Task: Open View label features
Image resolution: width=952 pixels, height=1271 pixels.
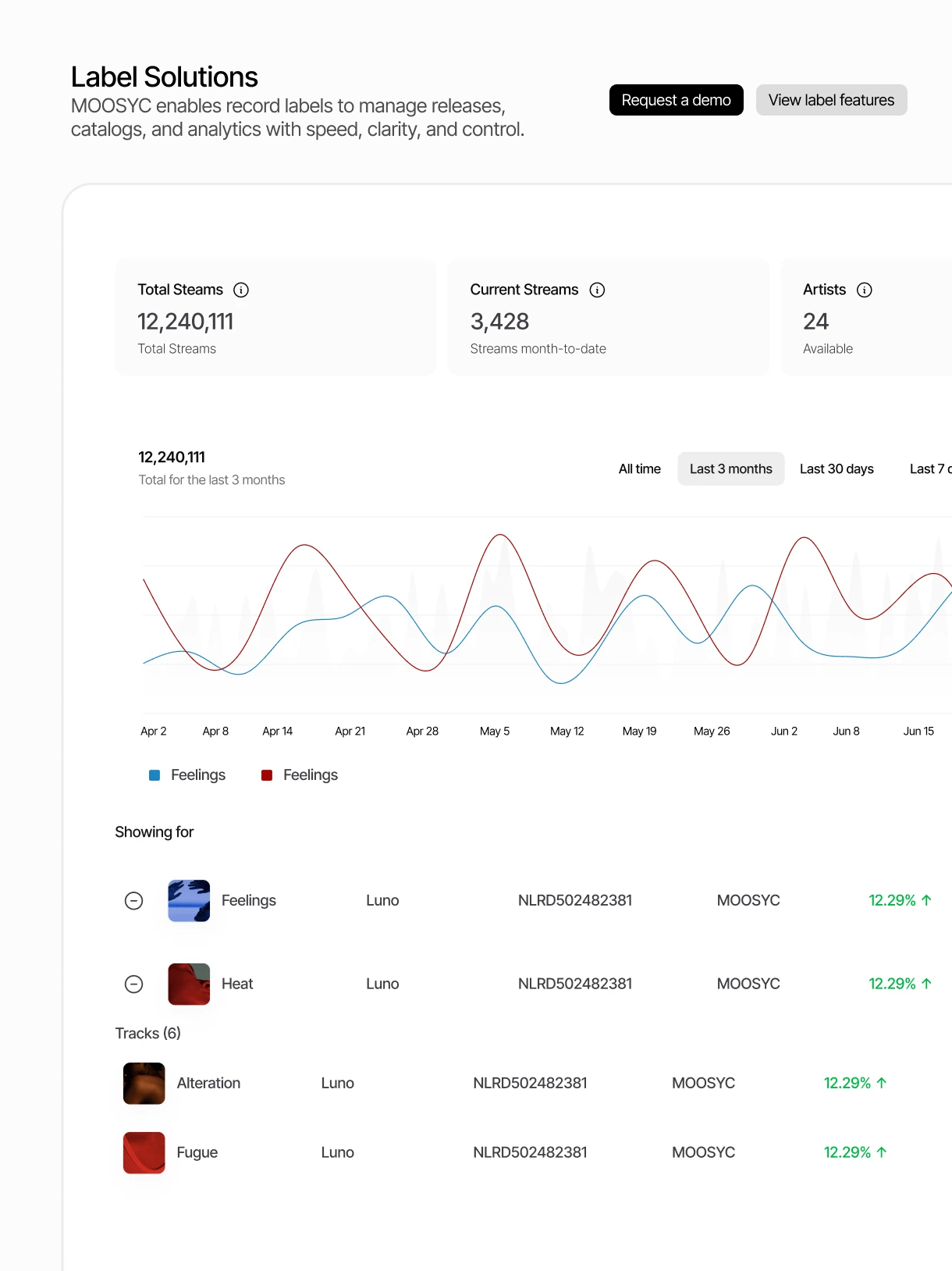Action: point(831,100)
